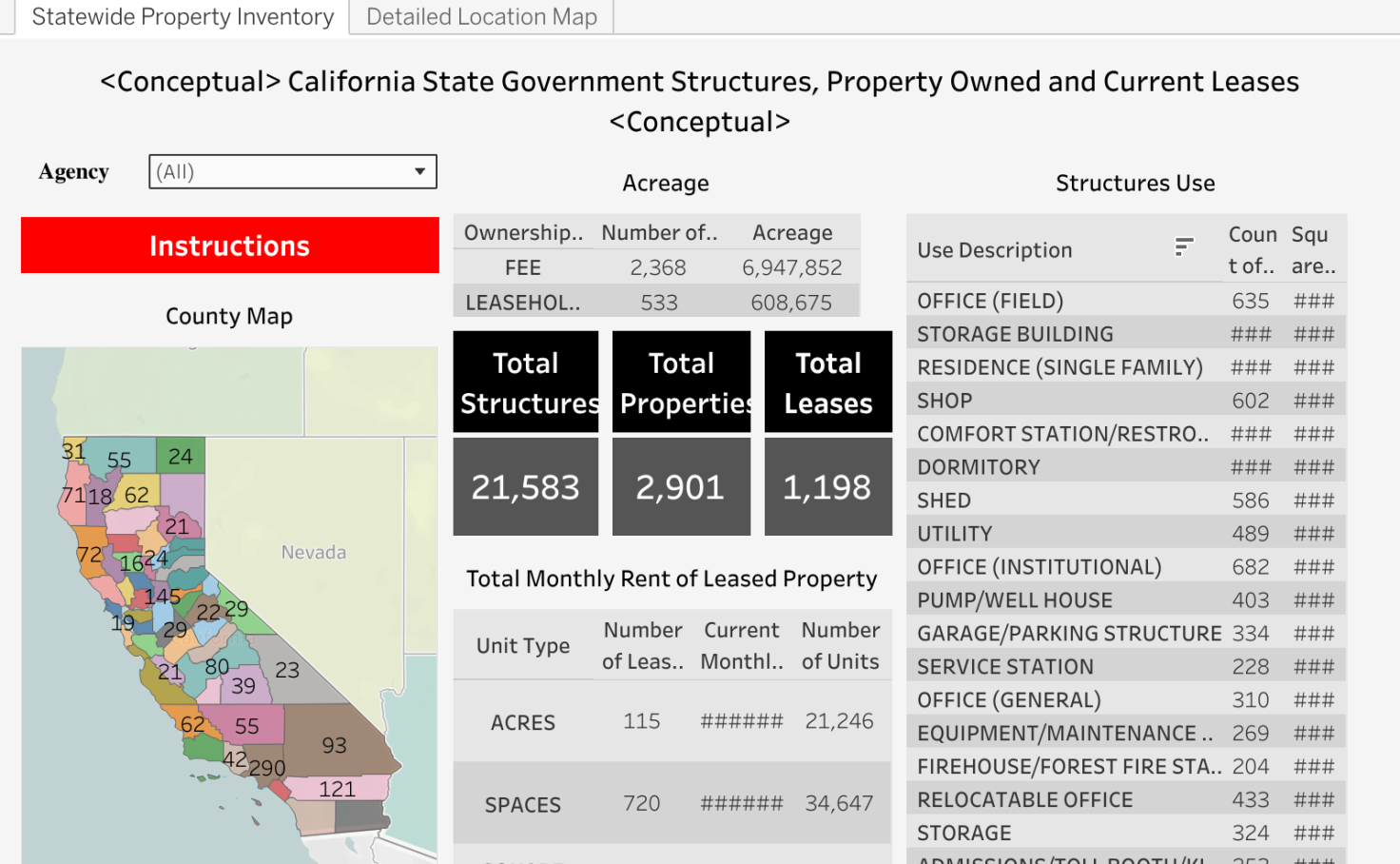This screenshot has width=1400, height=864.
Task: Select the RESIDENCE (SINGLE FAMILY) use row
Action: coord(1127,367)
